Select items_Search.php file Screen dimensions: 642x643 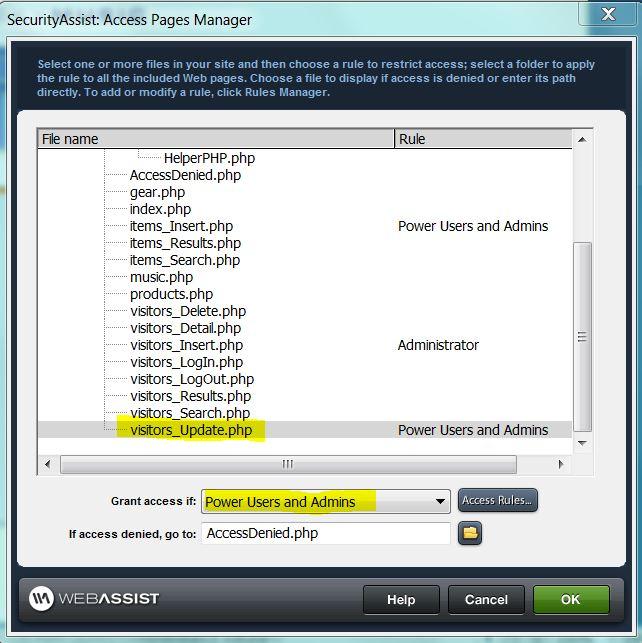point(185,260)
